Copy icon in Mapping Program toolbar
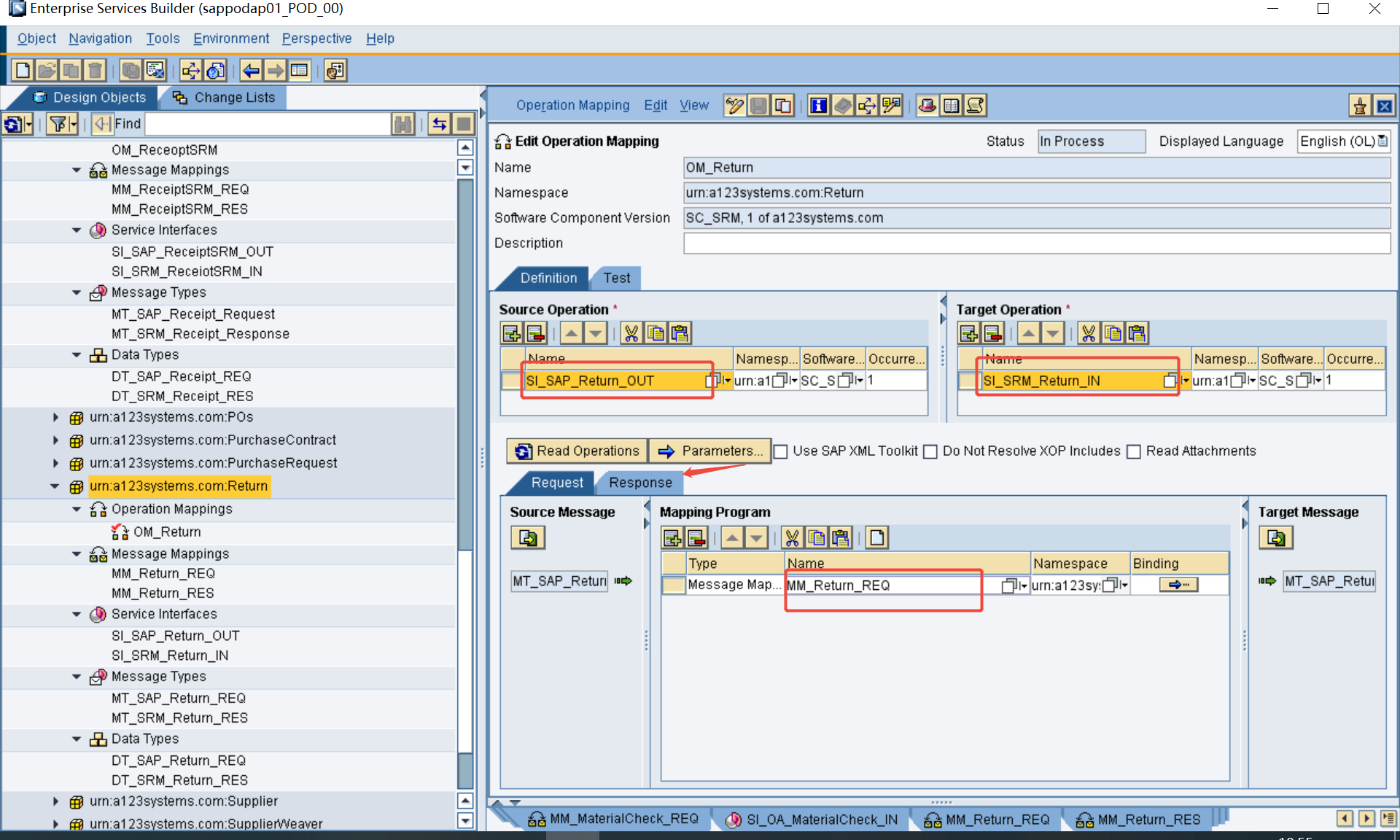 click(817, 538)
